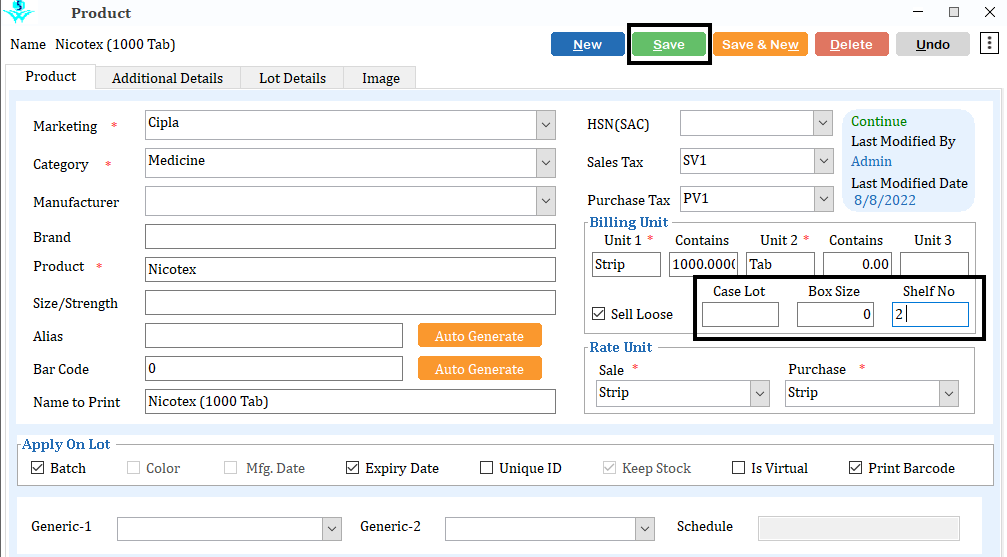Click the green Continue status text

pos(879,121)
